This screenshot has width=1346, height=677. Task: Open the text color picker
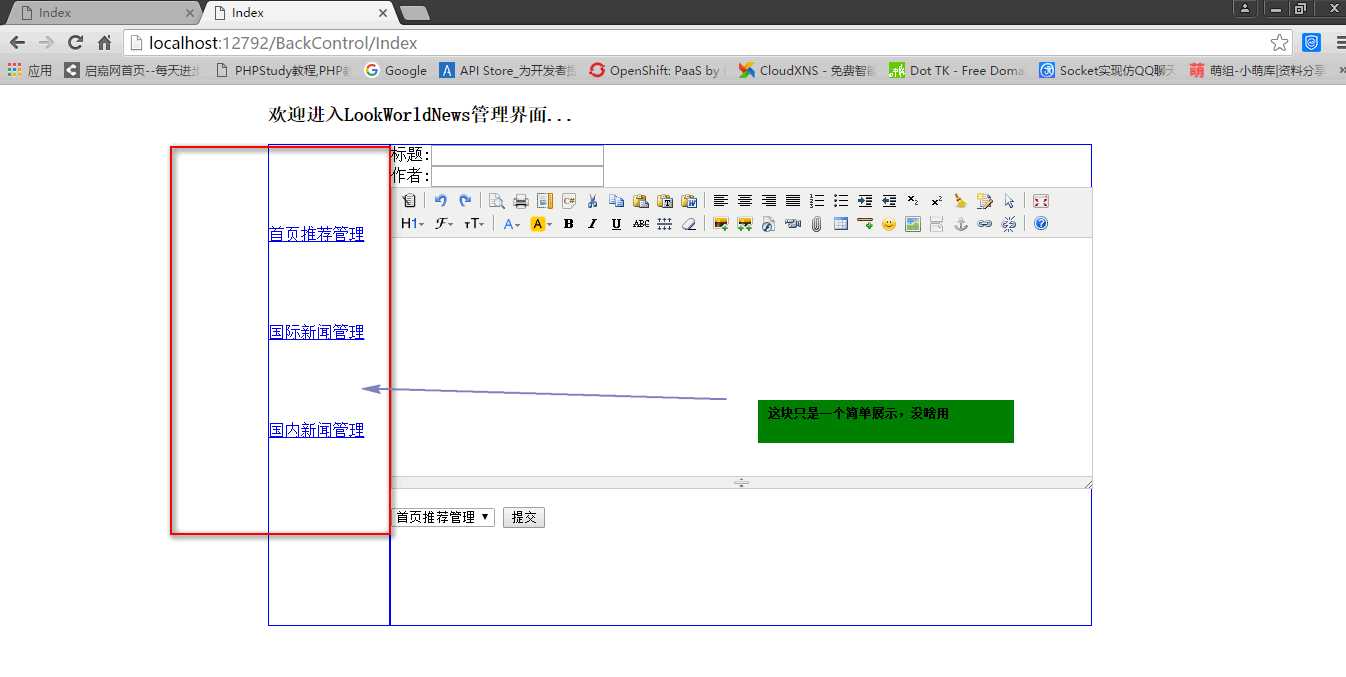(x=511, y=224)
